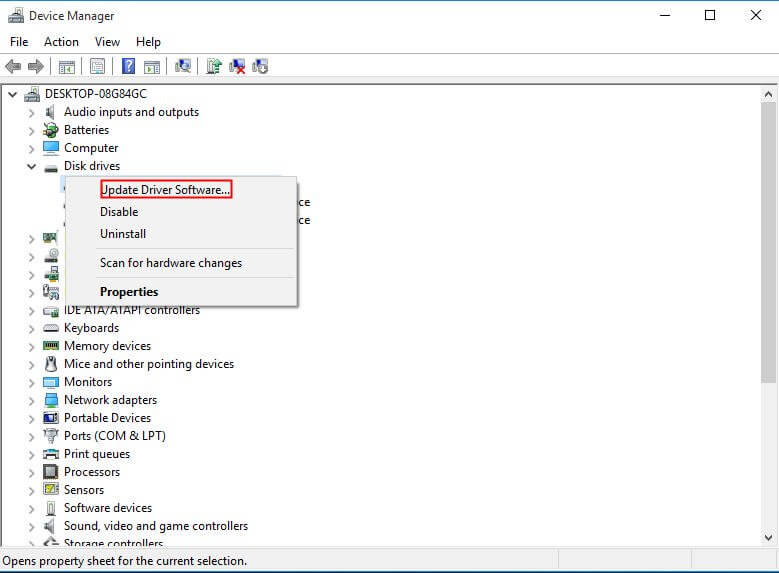Expand Audio inputs and outputs
Screen dimensions: 779x573
tap(32, 112)
